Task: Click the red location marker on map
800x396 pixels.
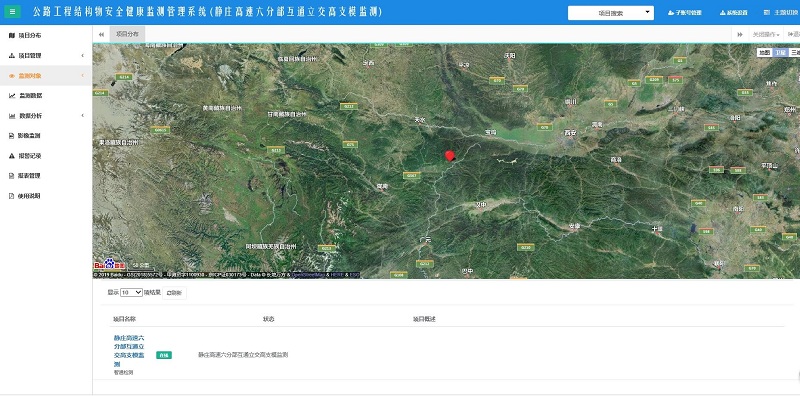Action: click(449, 156)
